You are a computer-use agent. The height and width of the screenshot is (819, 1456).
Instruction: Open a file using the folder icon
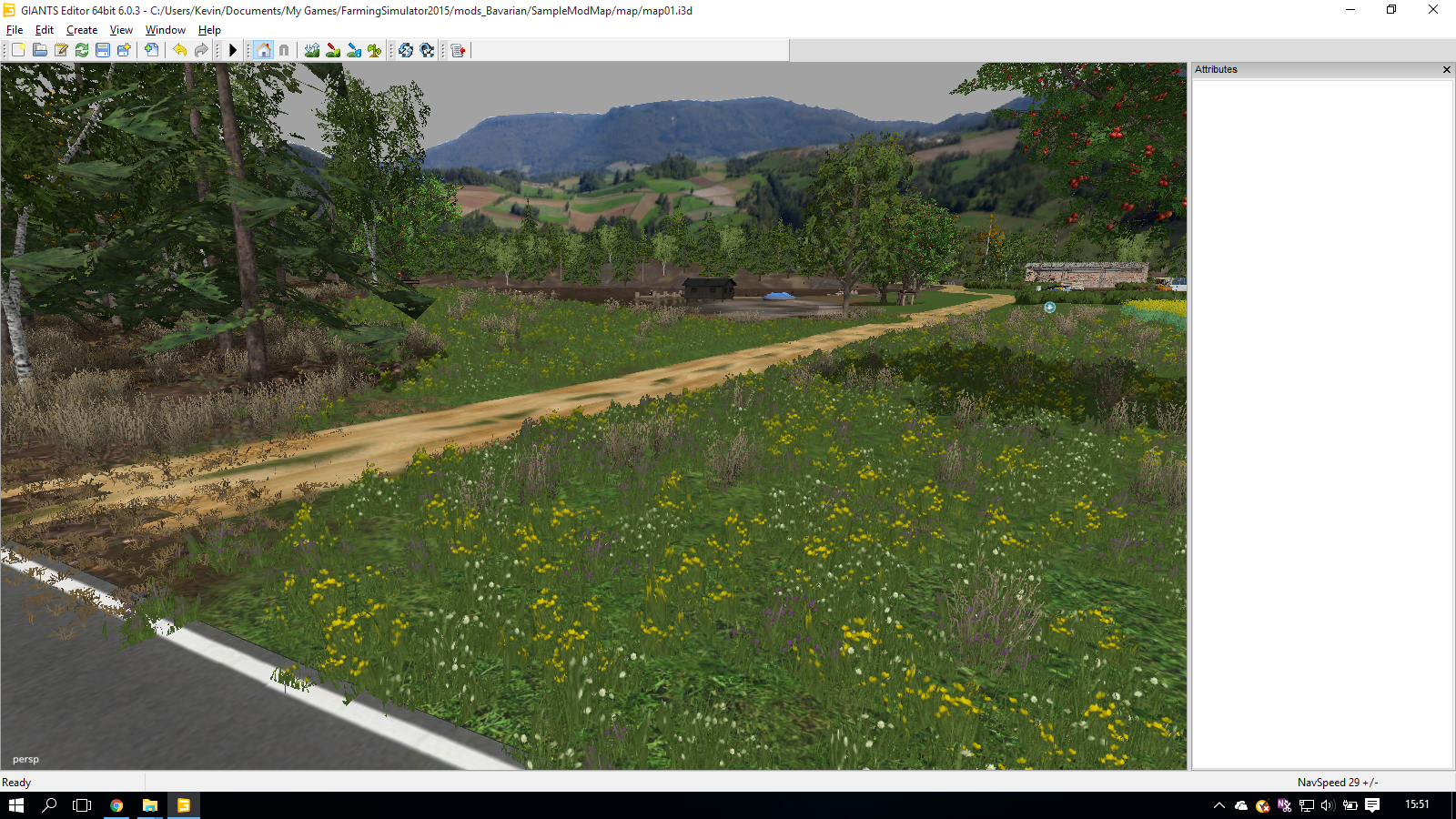click(40, 50)
